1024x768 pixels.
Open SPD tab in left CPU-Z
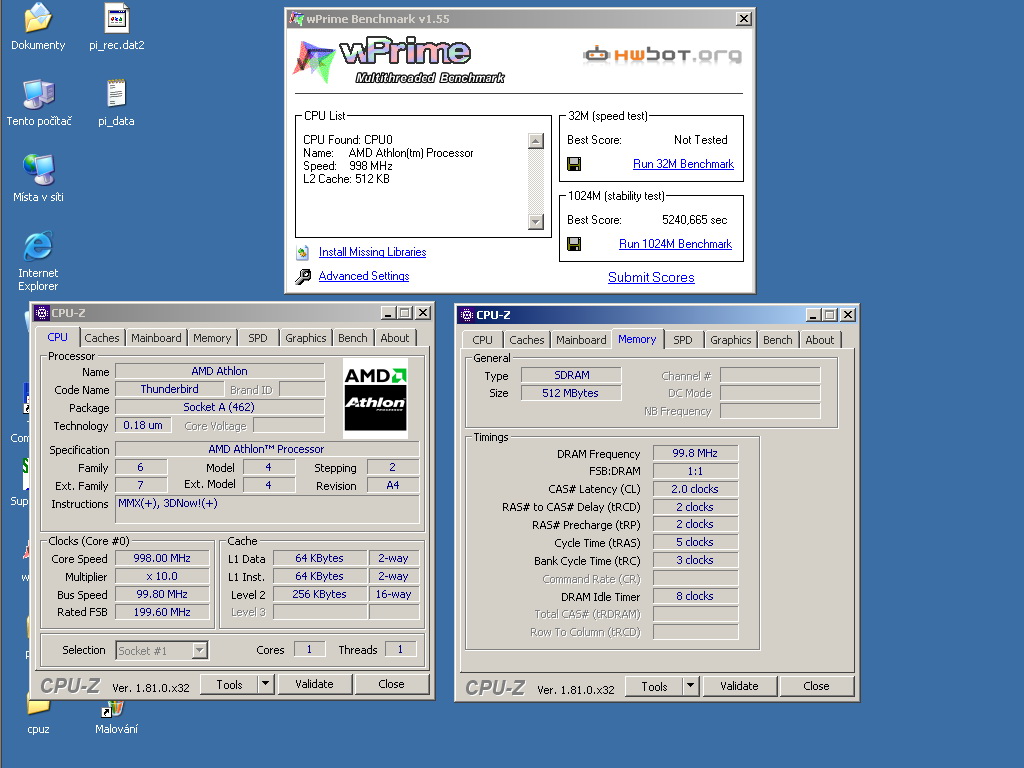pos(257,338)
